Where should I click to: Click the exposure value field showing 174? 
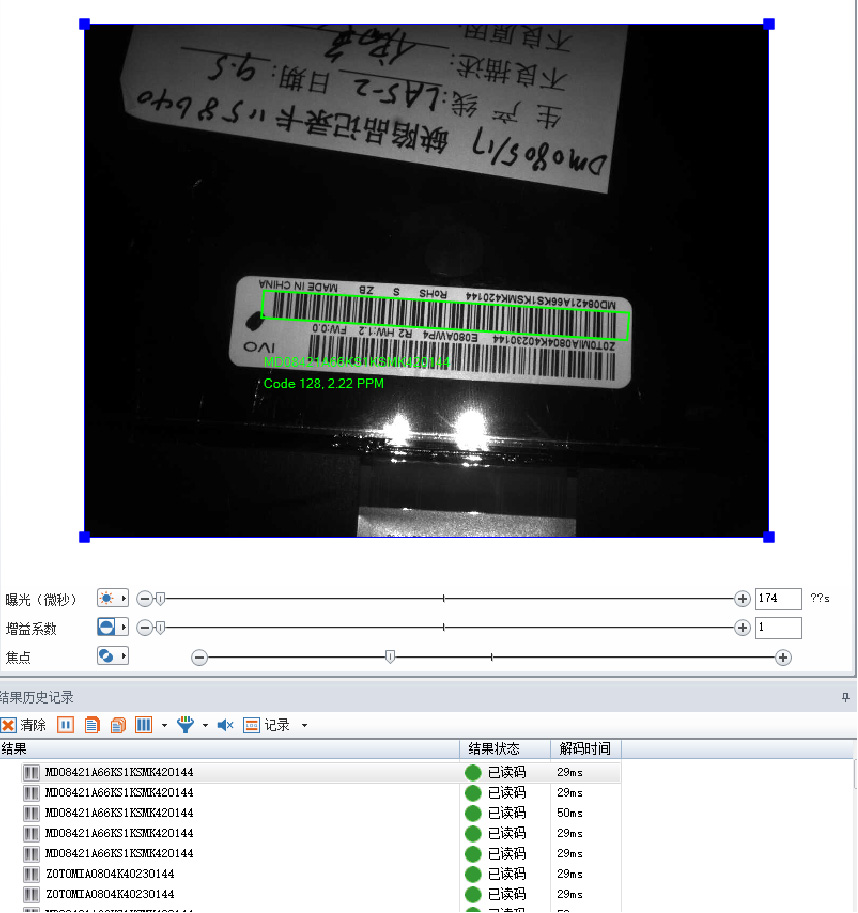tap(778, 599)
